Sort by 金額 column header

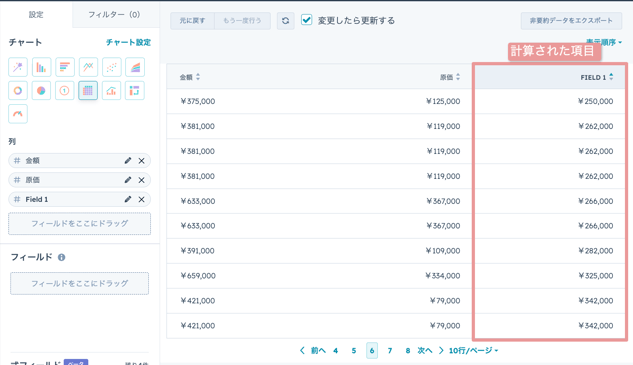[x=189, y=77]
